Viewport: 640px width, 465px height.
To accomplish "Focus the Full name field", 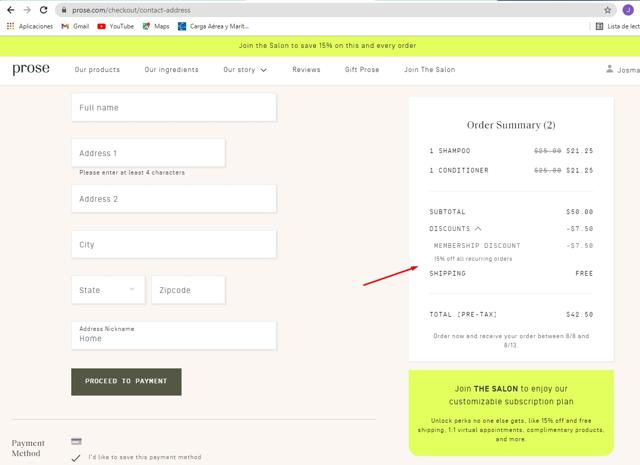I will (174, 108).
